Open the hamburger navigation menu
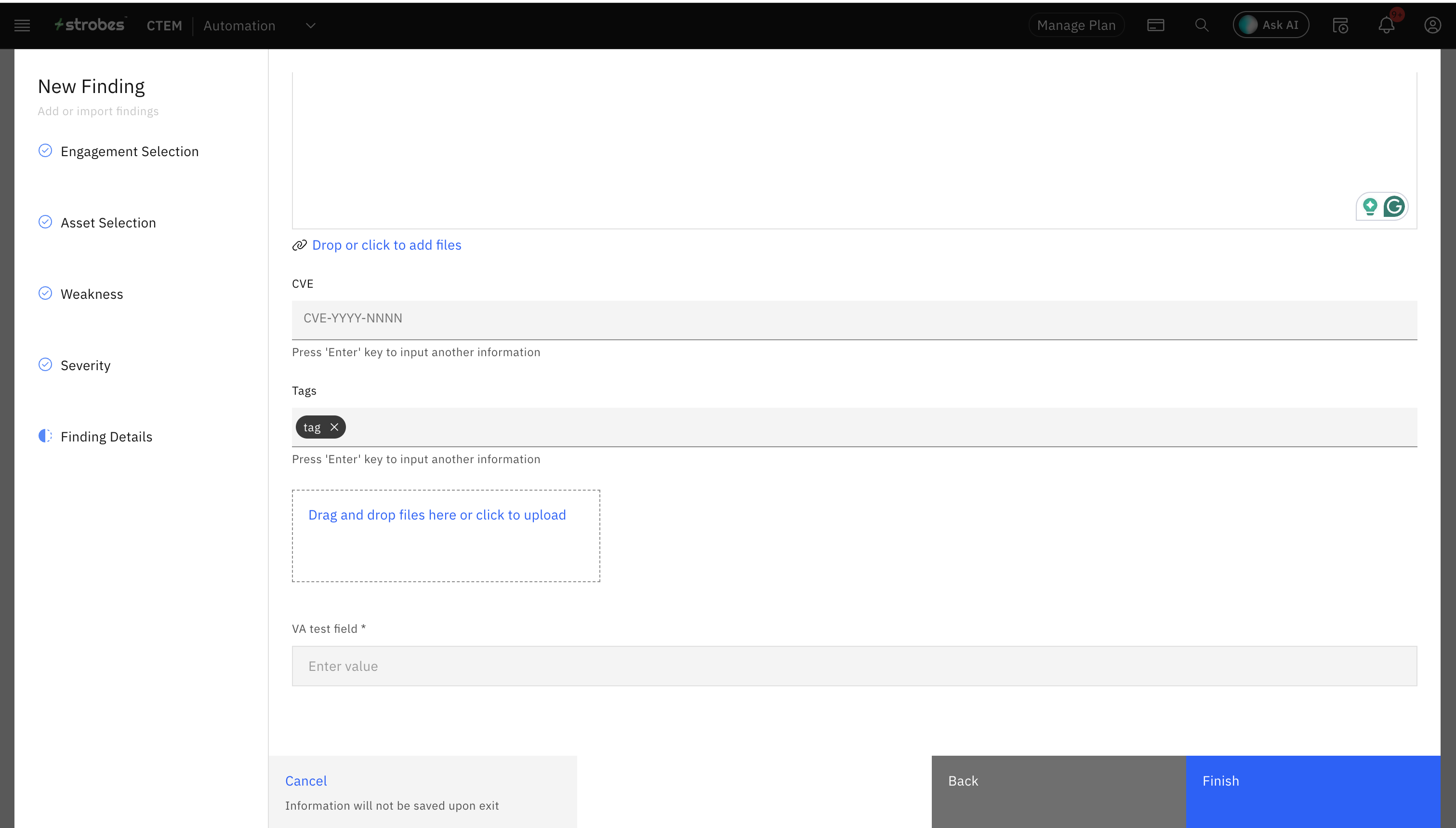The image size is (1456, 828). click(22, 26)
